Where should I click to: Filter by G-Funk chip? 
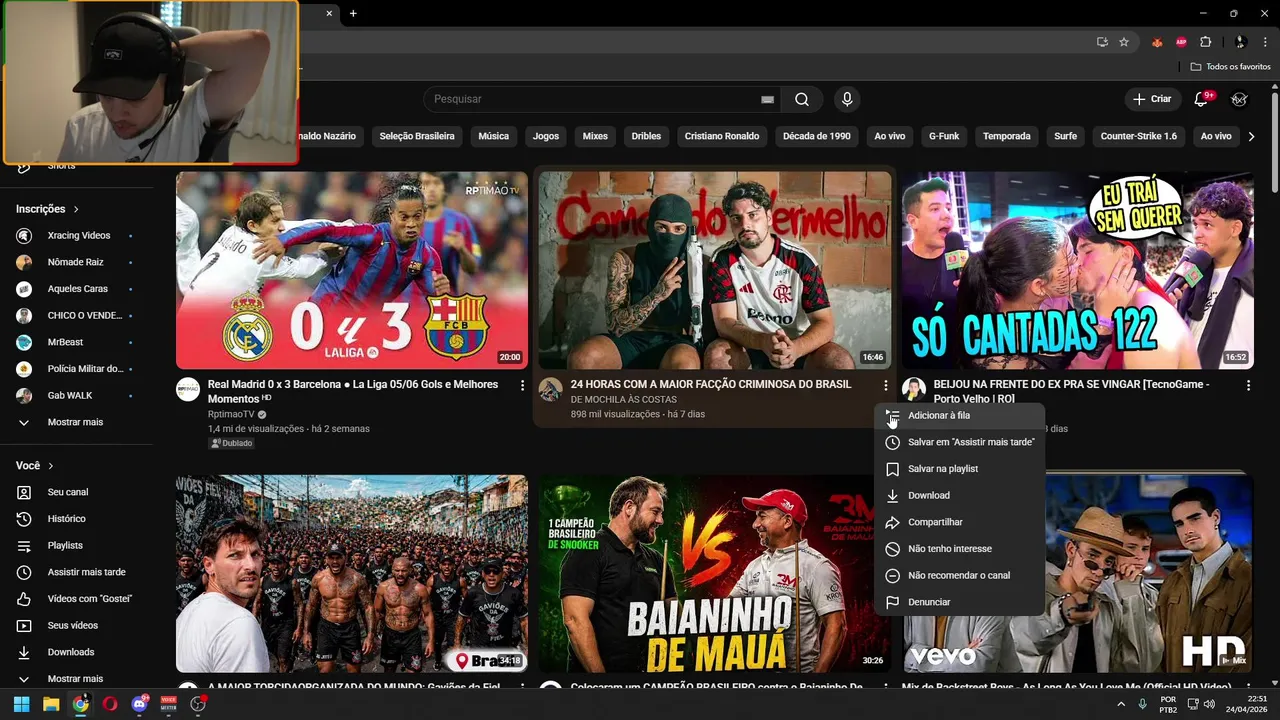pos(944,136)
